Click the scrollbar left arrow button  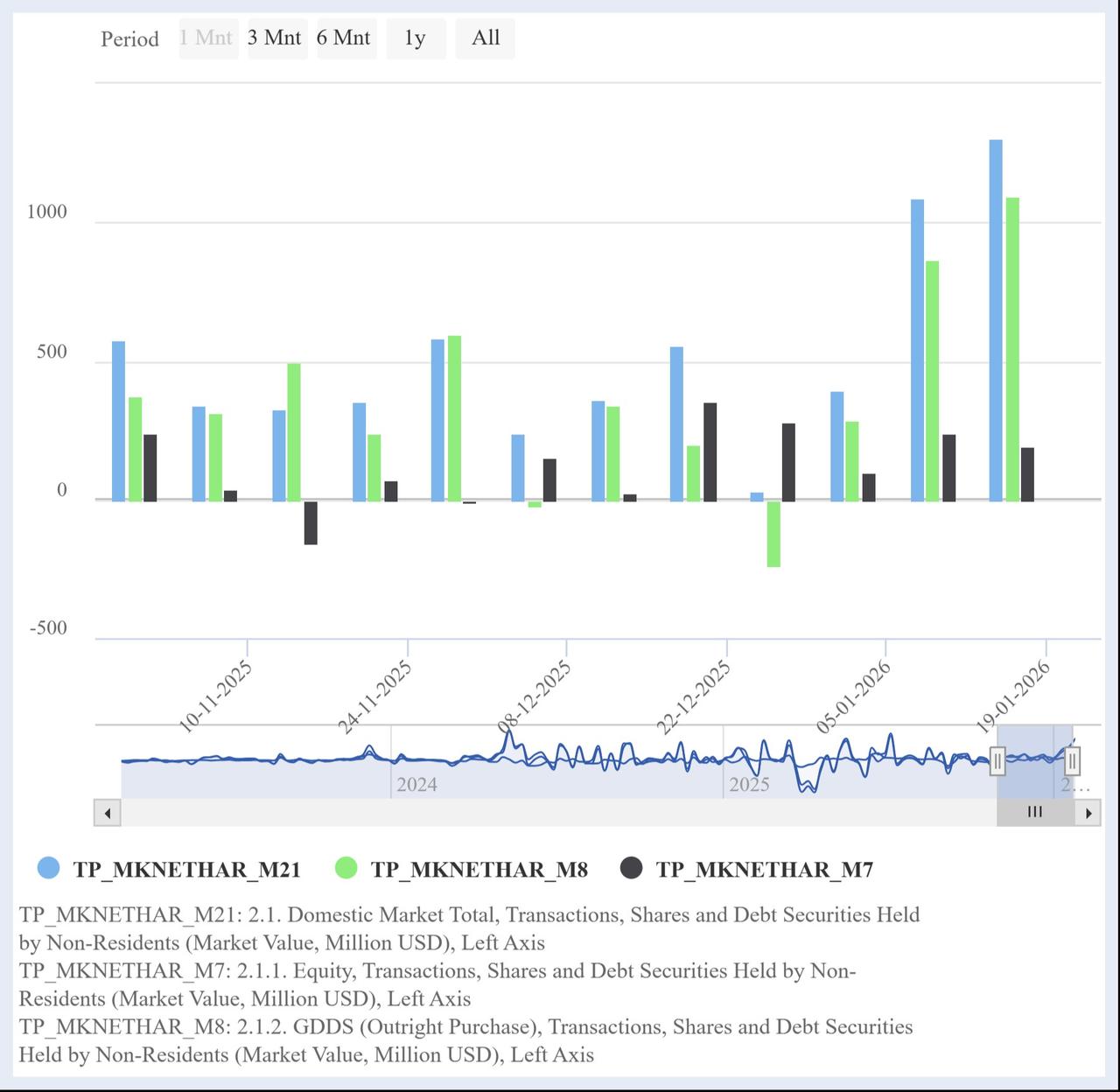click(107, 813)
